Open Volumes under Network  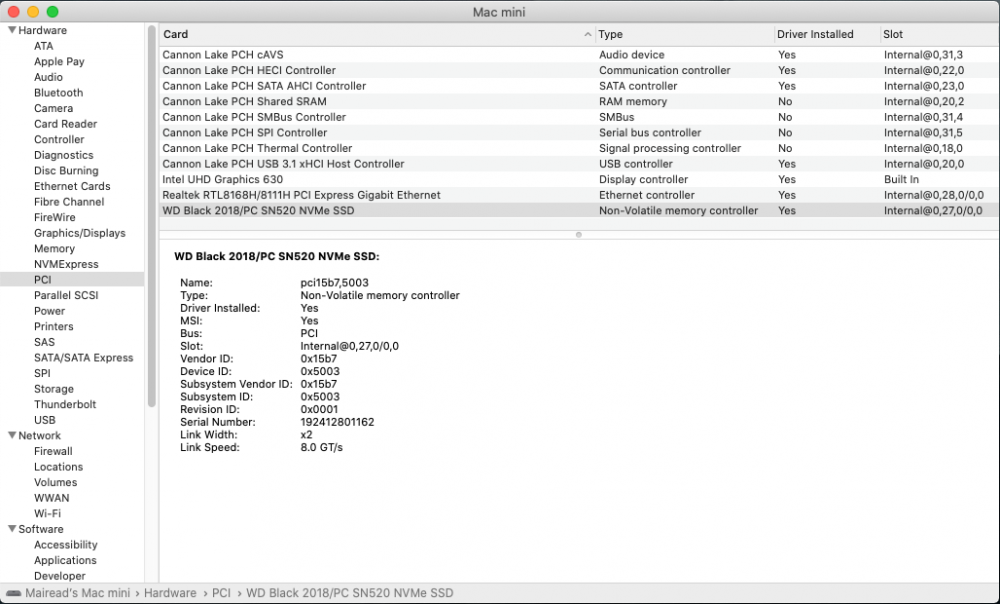point(55,482)
